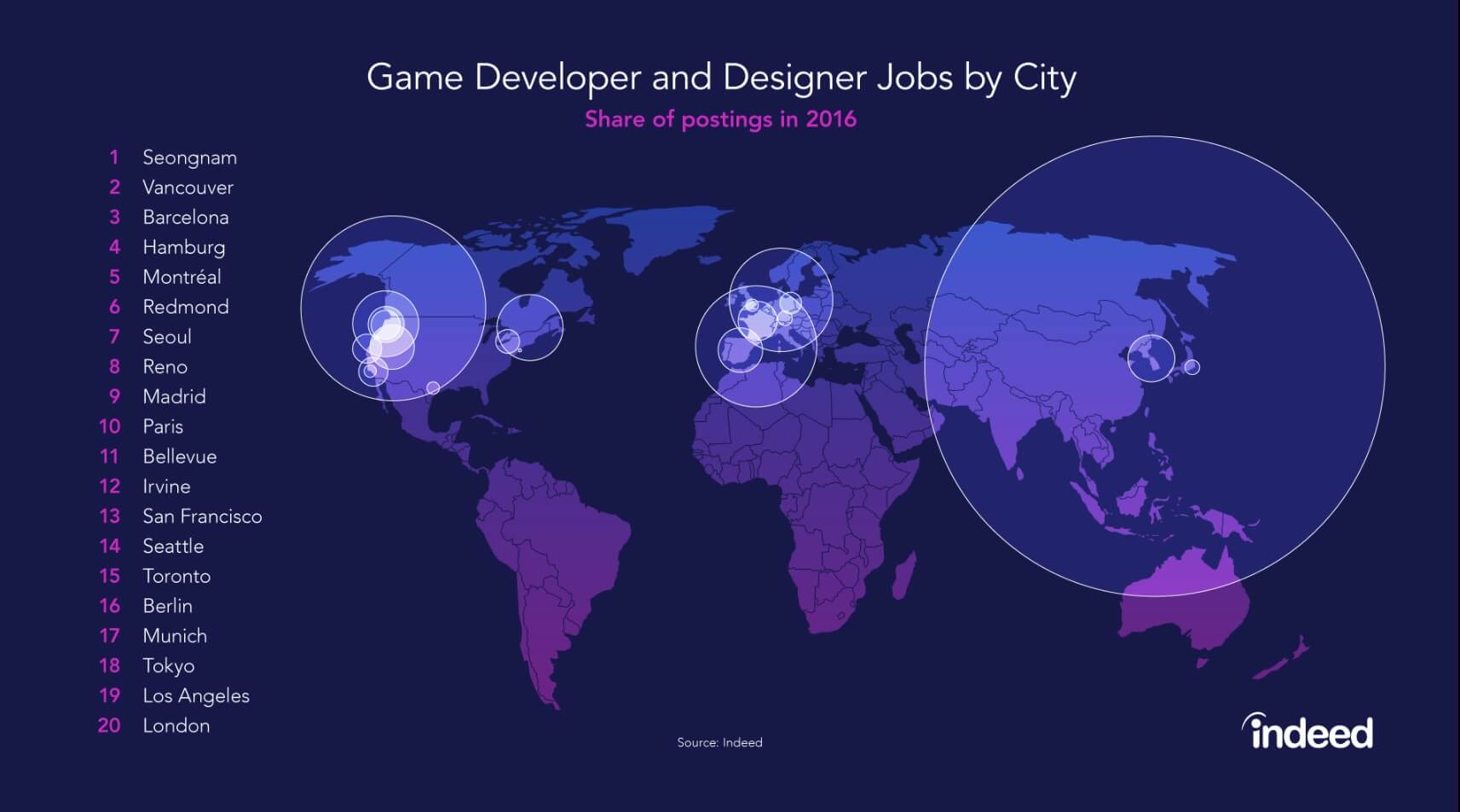The height and width of the screenshot is (812, 1460).
Task: Select "Hamburg" in the ranking list
Action: click(x=183, y=247)
